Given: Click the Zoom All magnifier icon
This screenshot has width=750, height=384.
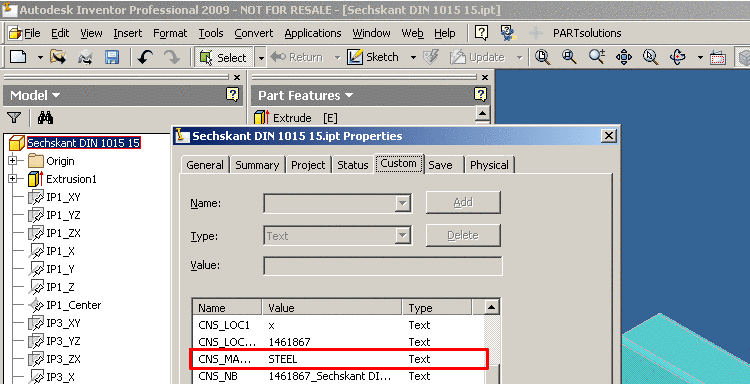Looking at the screenshot, I should tap(542, 57).
